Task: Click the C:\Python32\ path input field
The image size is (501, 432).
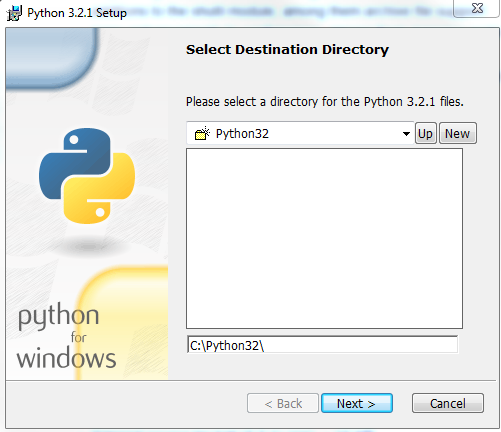Action: [322, 345]
